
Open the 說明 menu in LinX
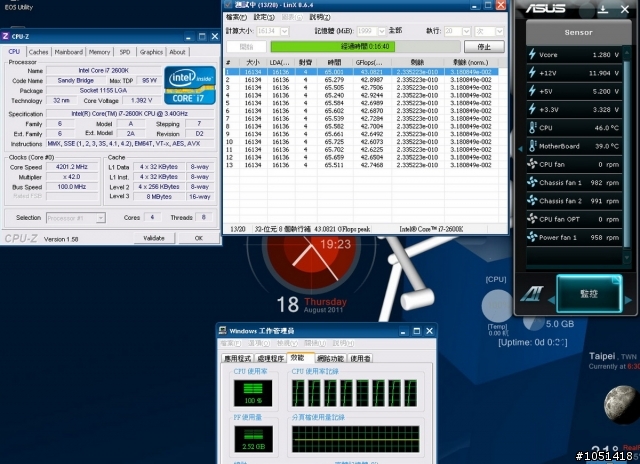click(320, 17)
